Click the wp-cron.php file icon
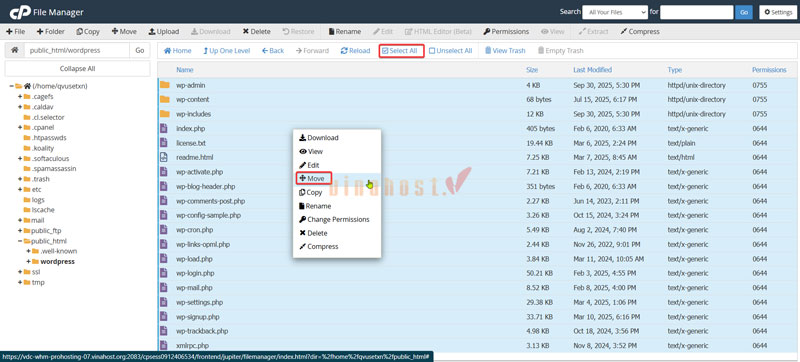This screenshot has width=800, height=362. [164, 229]
